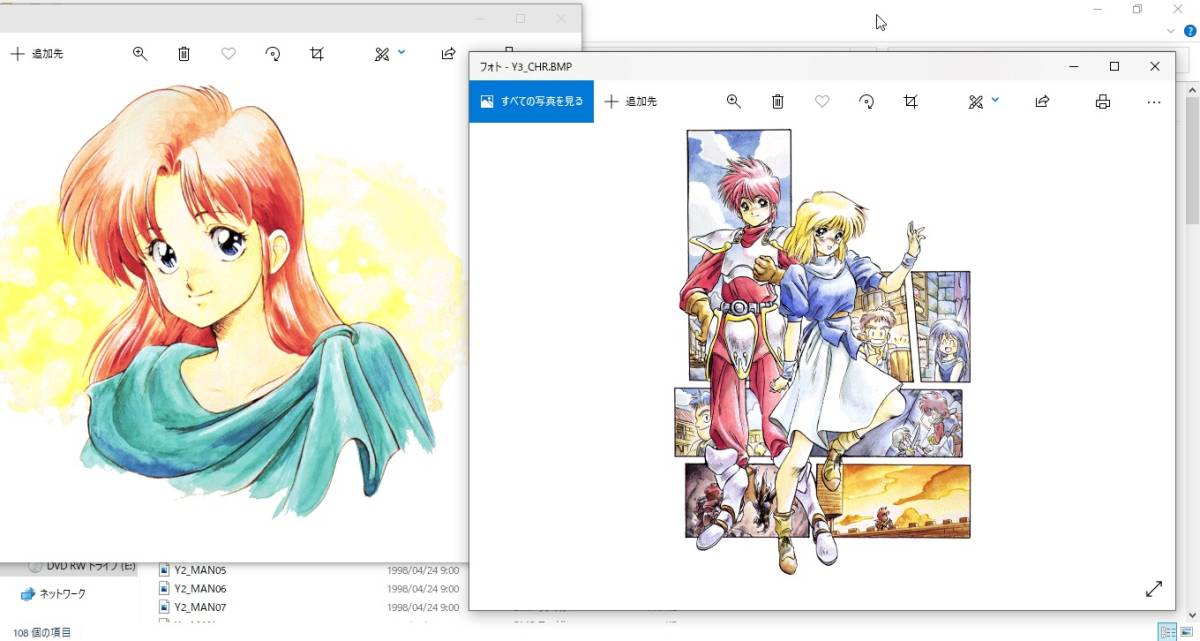Share the Y3_CHR.BMP photo
1200x641 pixels.
1042,101
